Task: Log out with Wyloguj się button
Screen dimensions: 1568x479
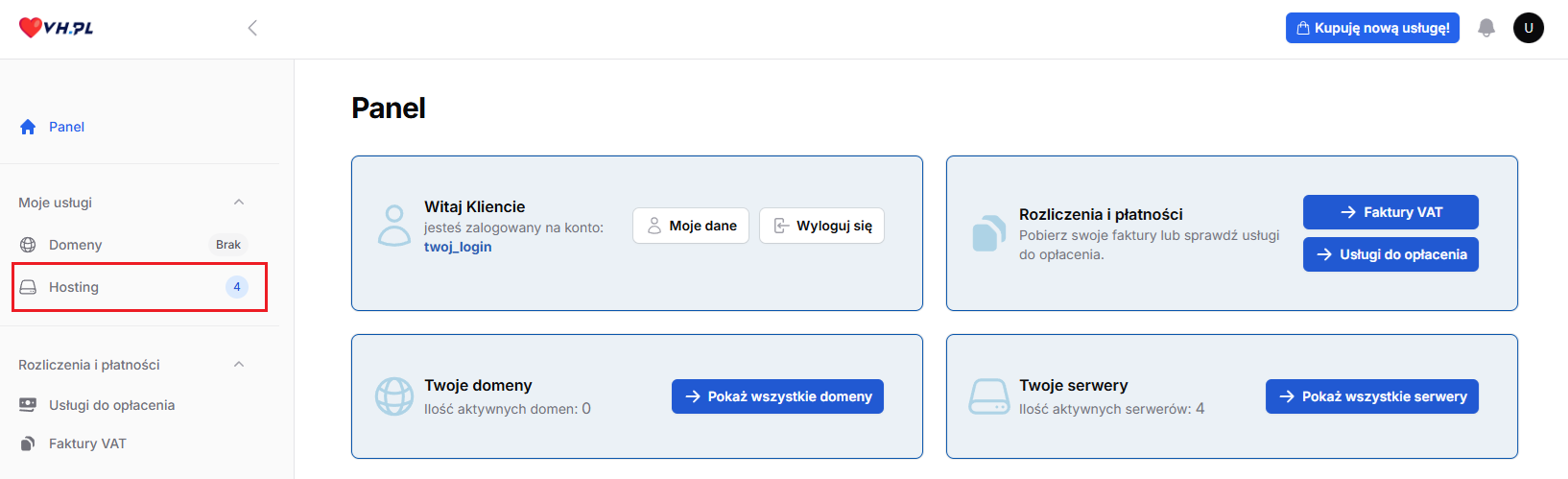Action: (x=821, y=226)
